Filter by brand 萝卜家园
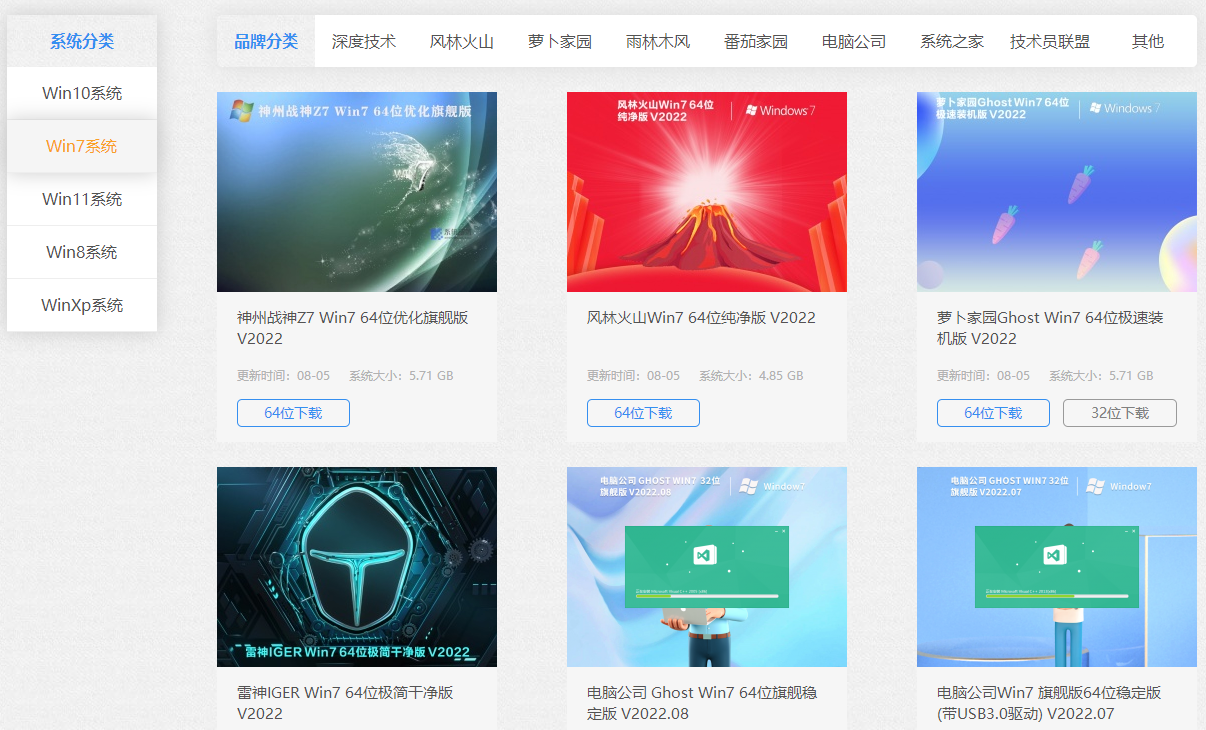 560,41
